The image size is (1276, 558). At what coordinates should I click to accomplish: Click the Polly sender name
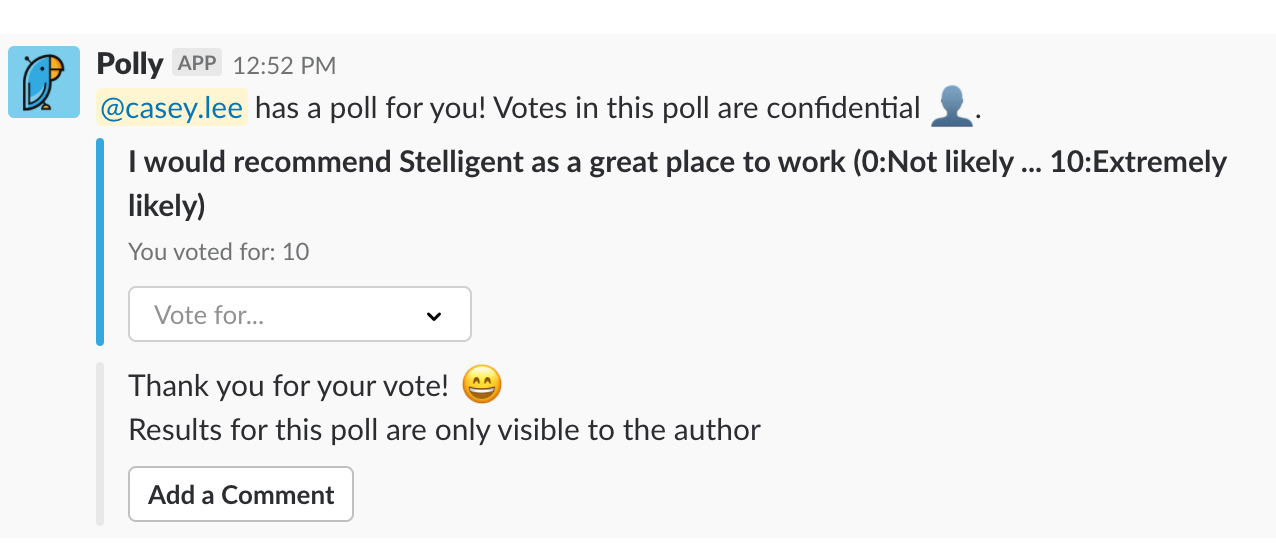(x=130, y=64)
